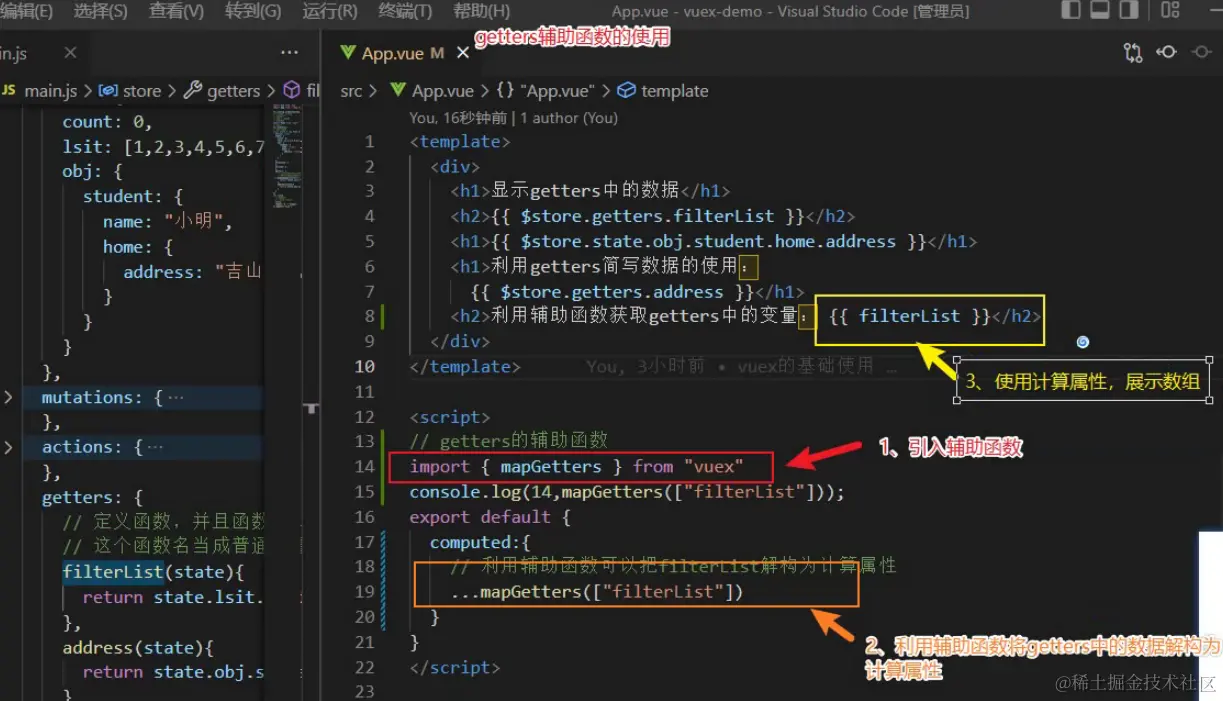Viewport: 1223px width, 701px height.
Task: Go to the previous change icon
Action: (x=1166, y=52)
